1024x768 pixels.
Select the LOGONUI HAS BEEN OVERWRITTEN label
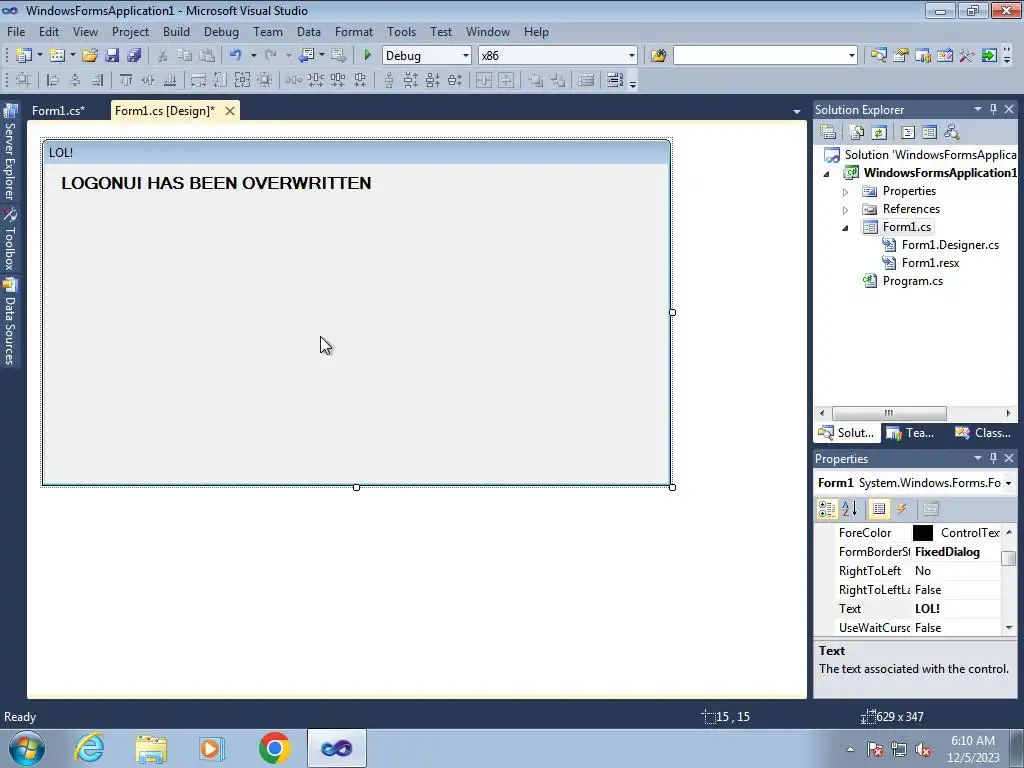216,183
